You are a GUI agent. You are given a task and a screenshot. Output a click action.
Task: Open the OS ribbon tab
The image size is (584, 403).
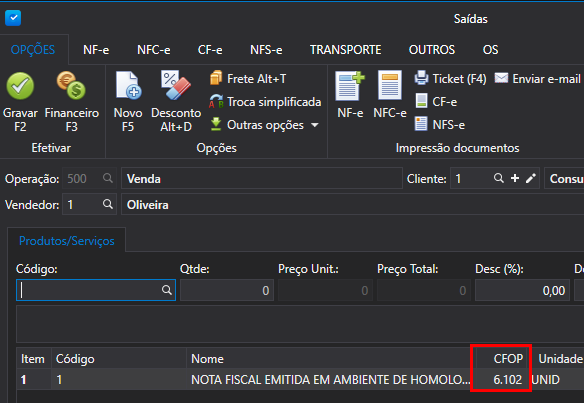pos(490,50)
